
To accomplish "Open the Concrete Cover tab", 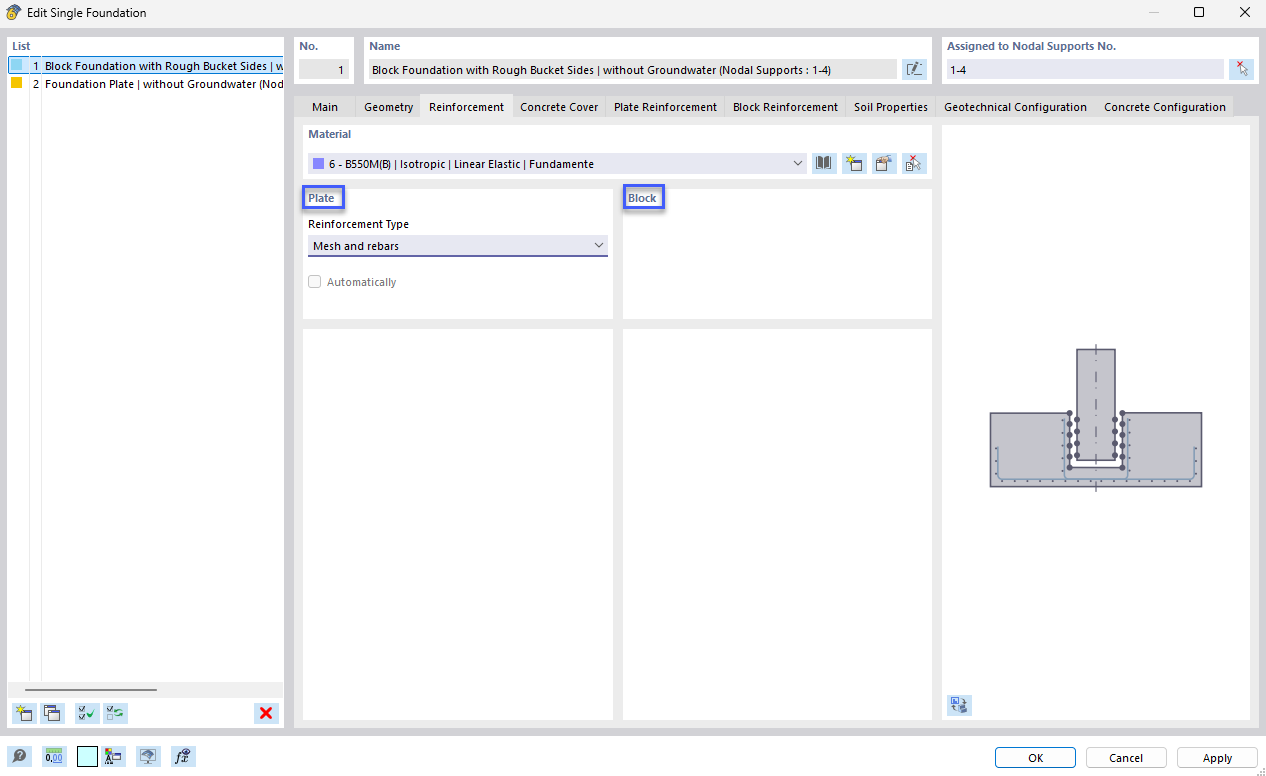I will point(559,107).
